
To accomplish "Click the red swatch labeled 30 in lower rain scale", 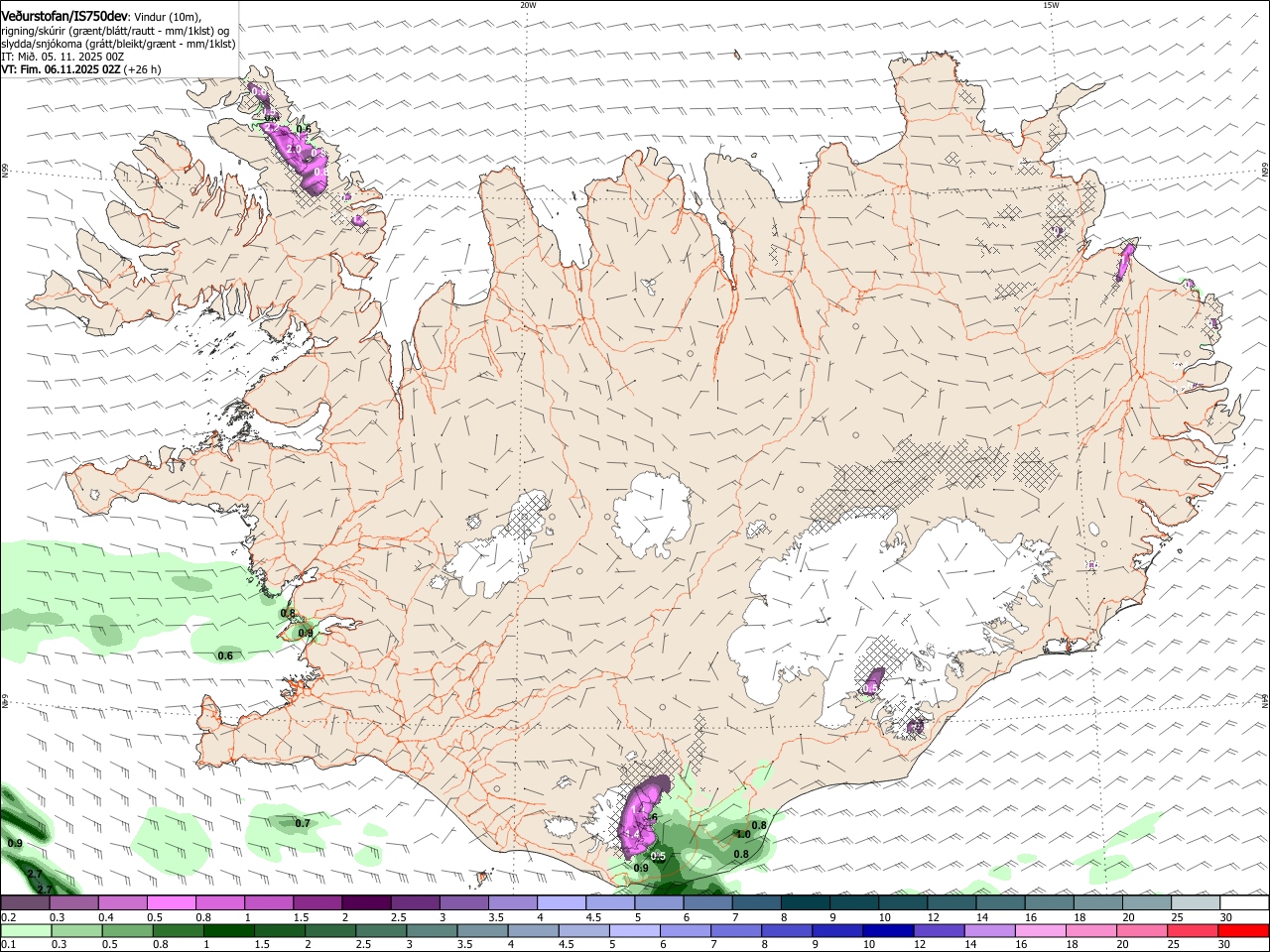I will click(1243, 930).
